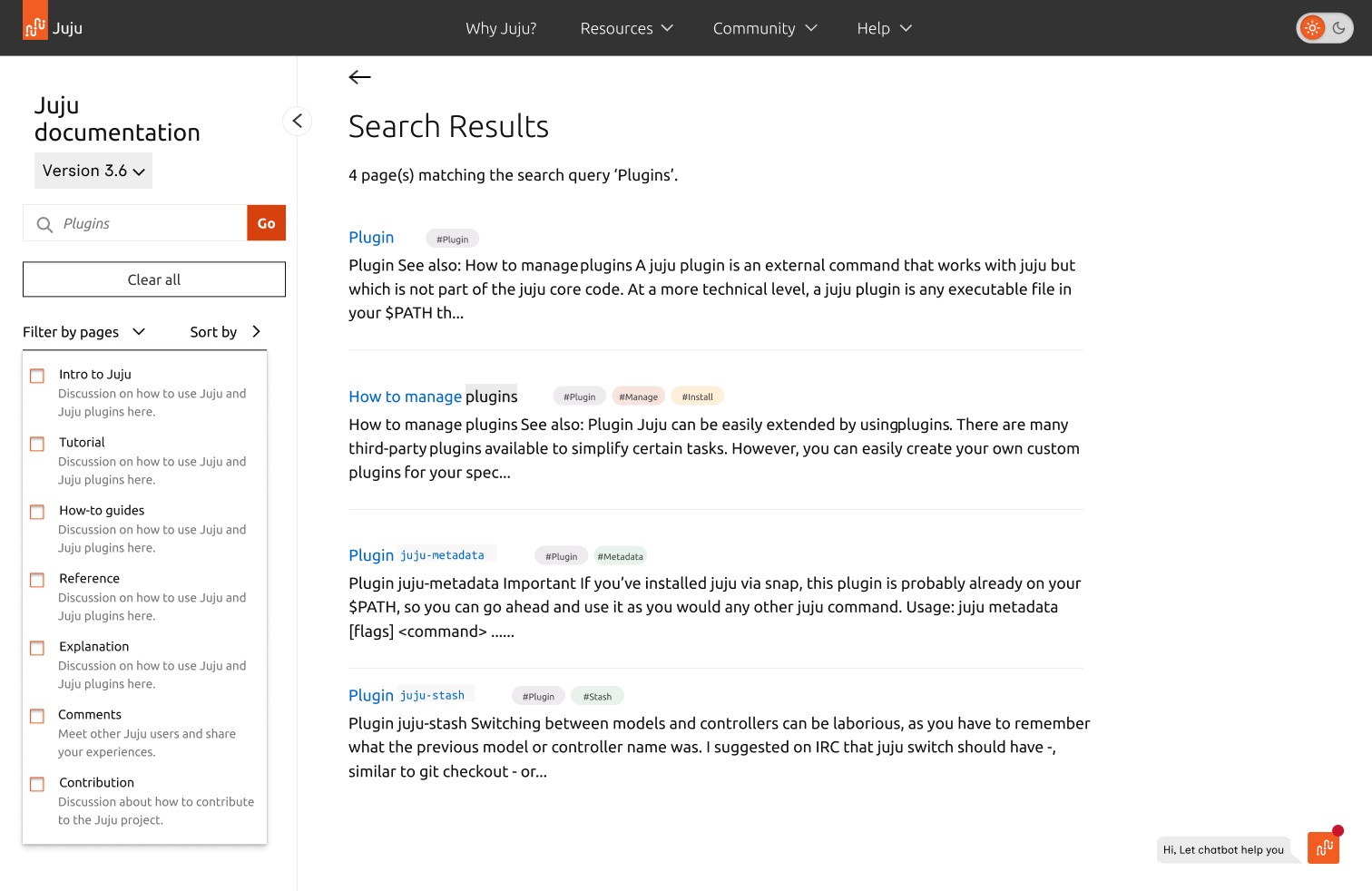The image size is (1372, 891).
Task: Expand the Sort by options
Action: click(x=226, y=332)
